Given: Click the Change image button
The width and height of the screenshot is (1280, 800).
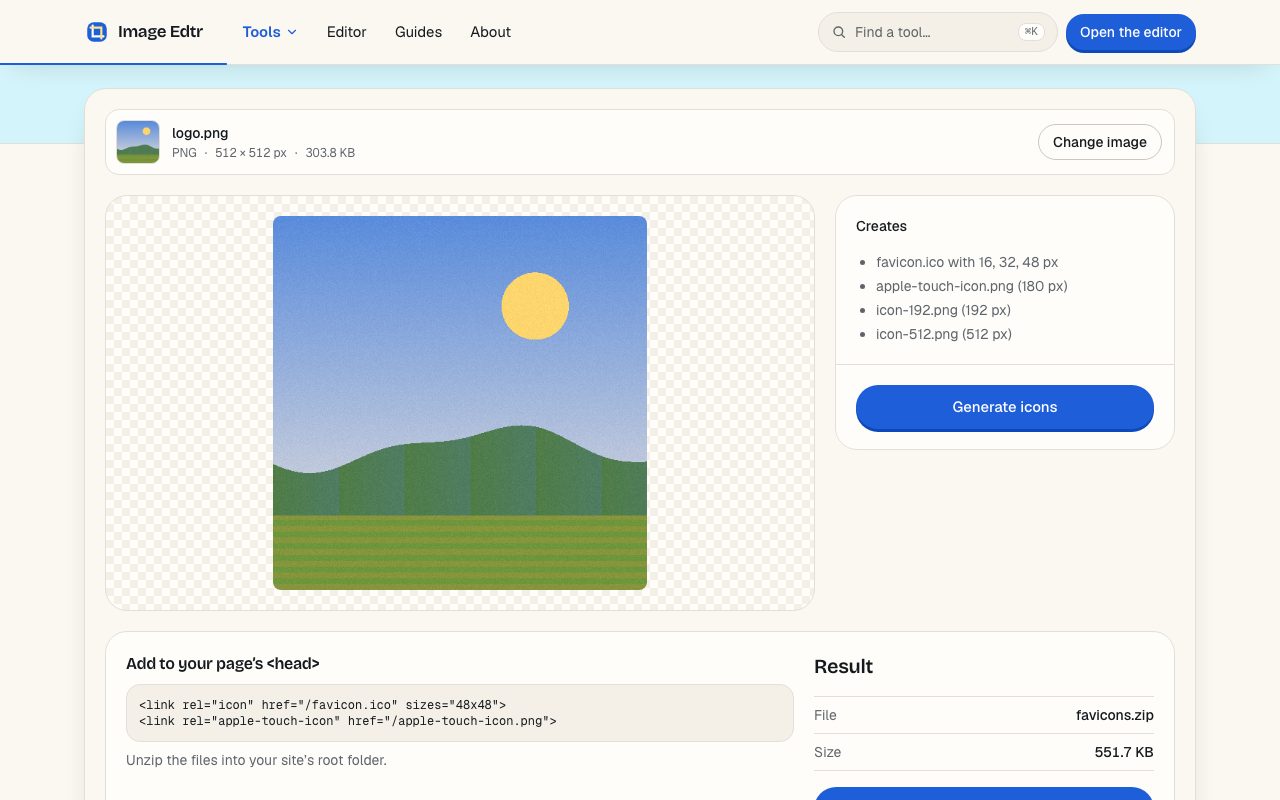Looking at the screenshot, I should [x=1100, y=142].
